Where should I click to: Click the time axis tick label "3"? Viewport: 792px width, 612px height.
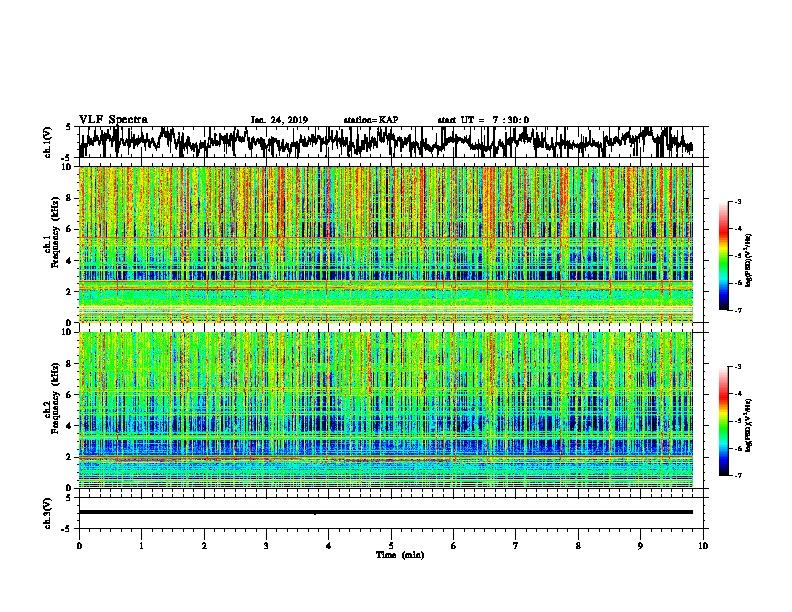(x=266, y=546)
